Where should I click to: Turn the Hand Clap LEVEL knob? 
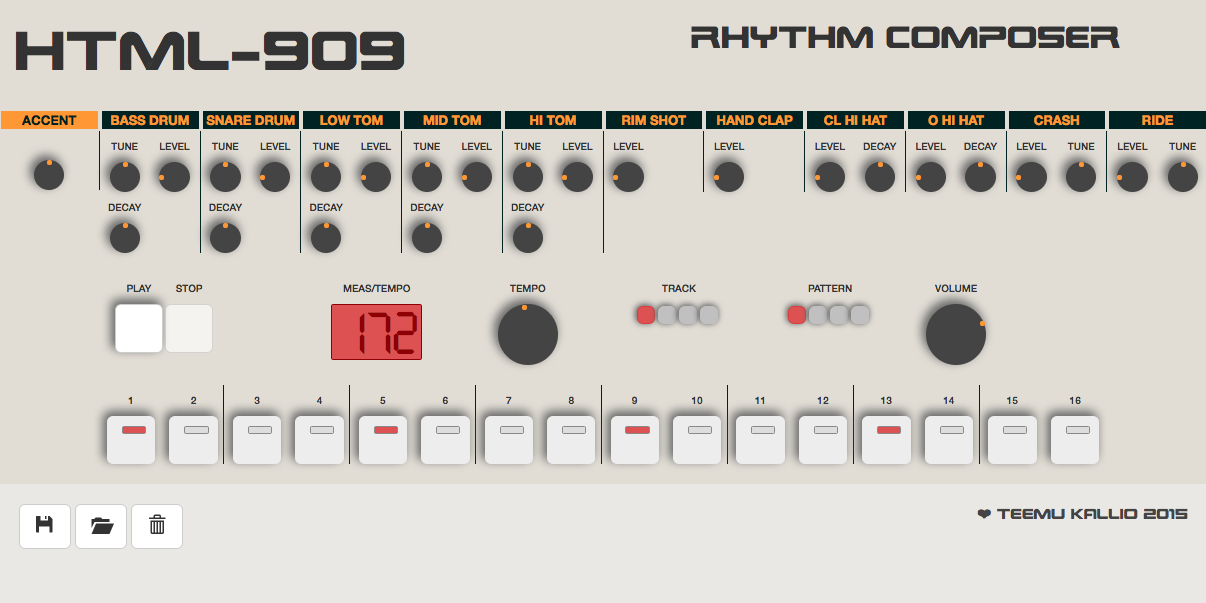(728, 176)
